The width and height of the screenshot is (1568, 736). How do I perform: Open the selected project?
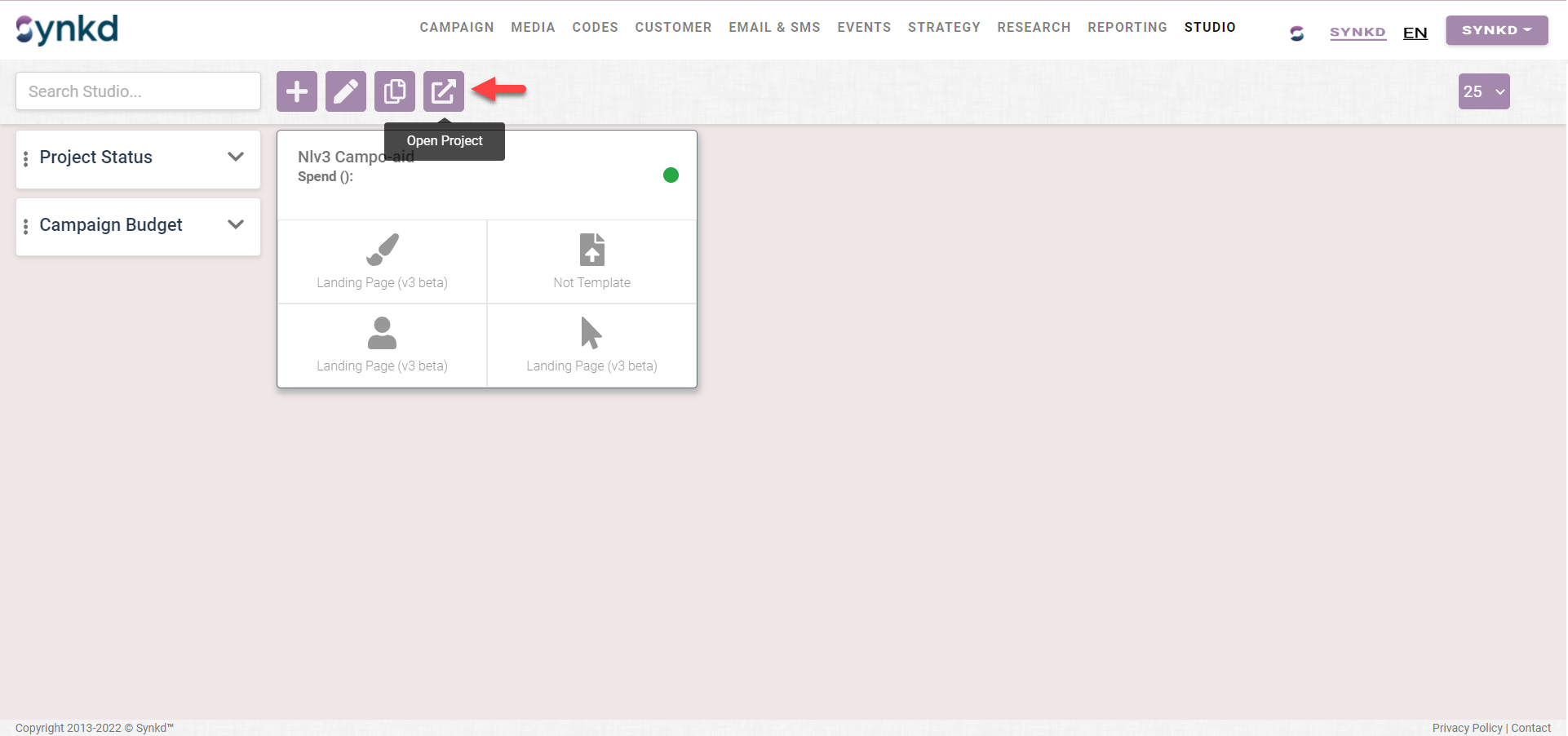tap(443, 91)
